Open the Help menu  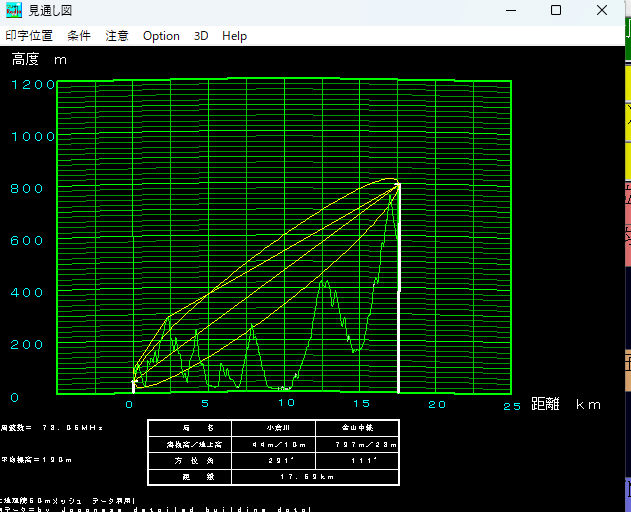click(234, 36)
